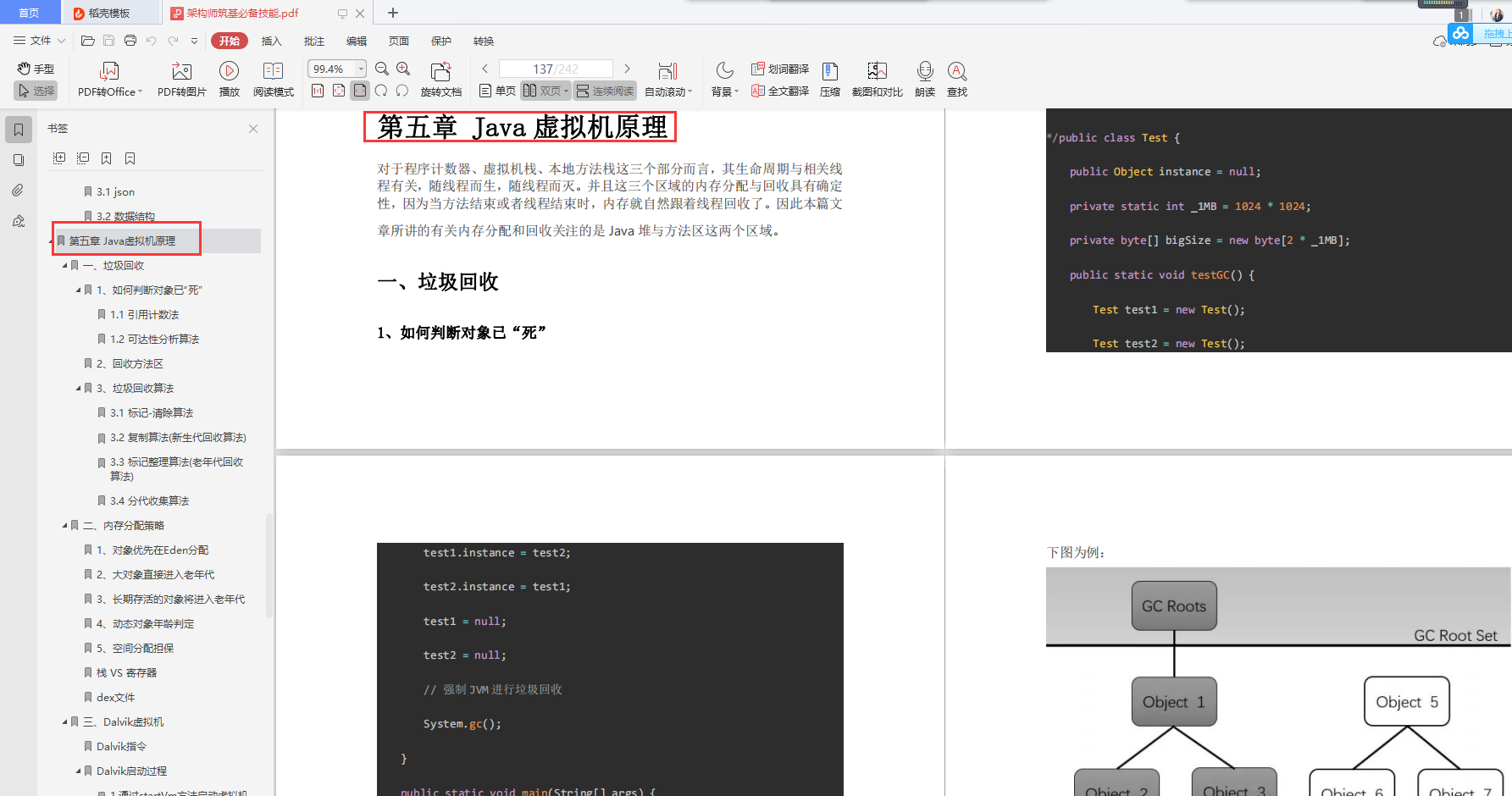Screen dimensions: 1512x796
Task: Switch to 批注 ribbon tab
Action: (x=313, y=41)
